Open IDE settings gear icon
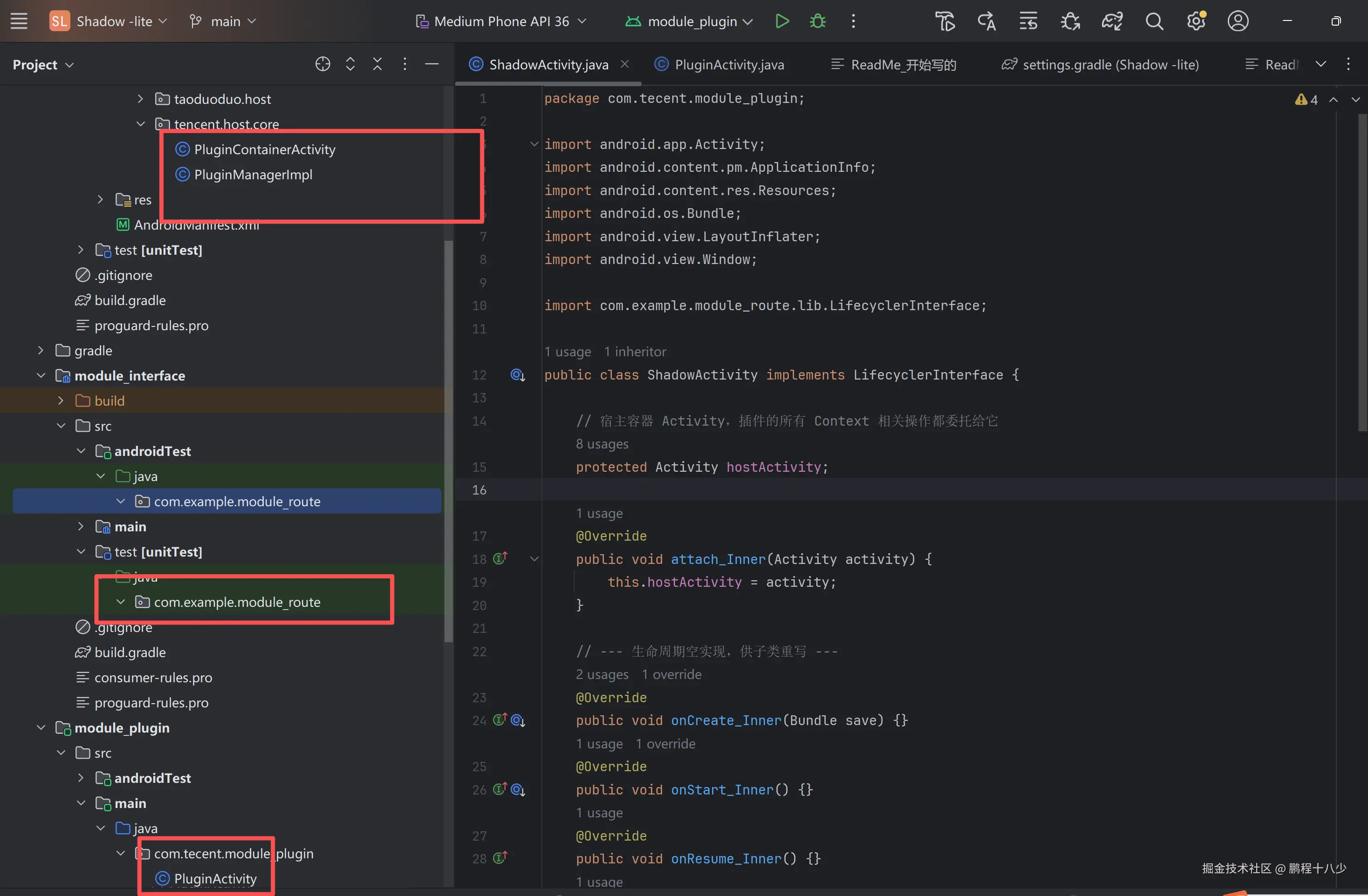The width and height of the screenshot is (1368, 896). point(1196,21)
